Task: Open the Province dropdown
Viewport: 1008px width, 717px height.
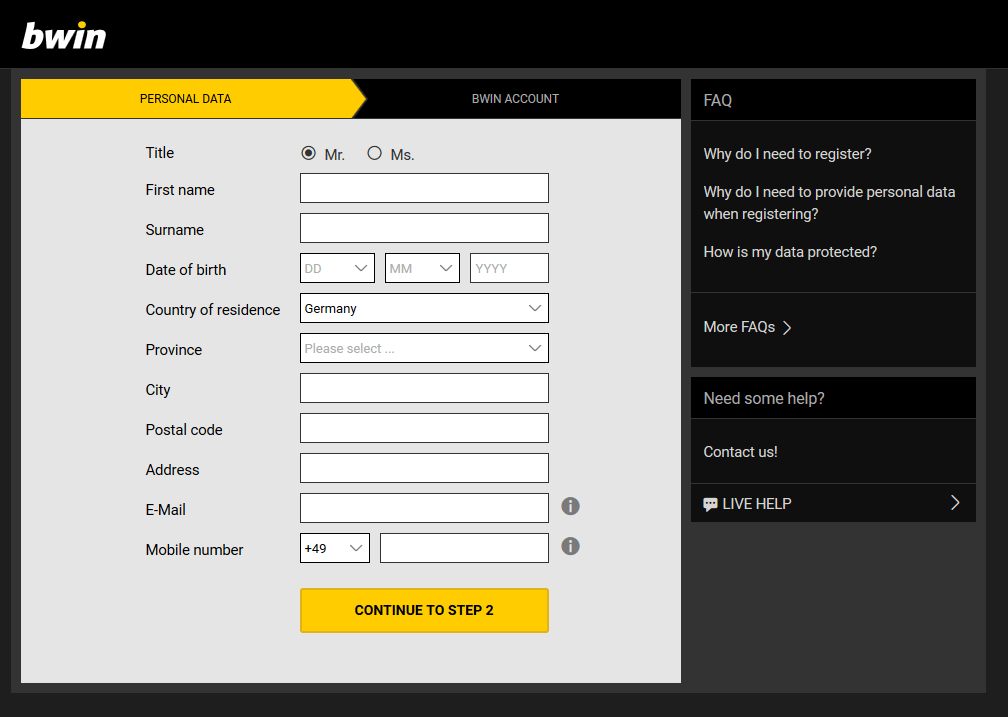Action: tap(424, 348)
